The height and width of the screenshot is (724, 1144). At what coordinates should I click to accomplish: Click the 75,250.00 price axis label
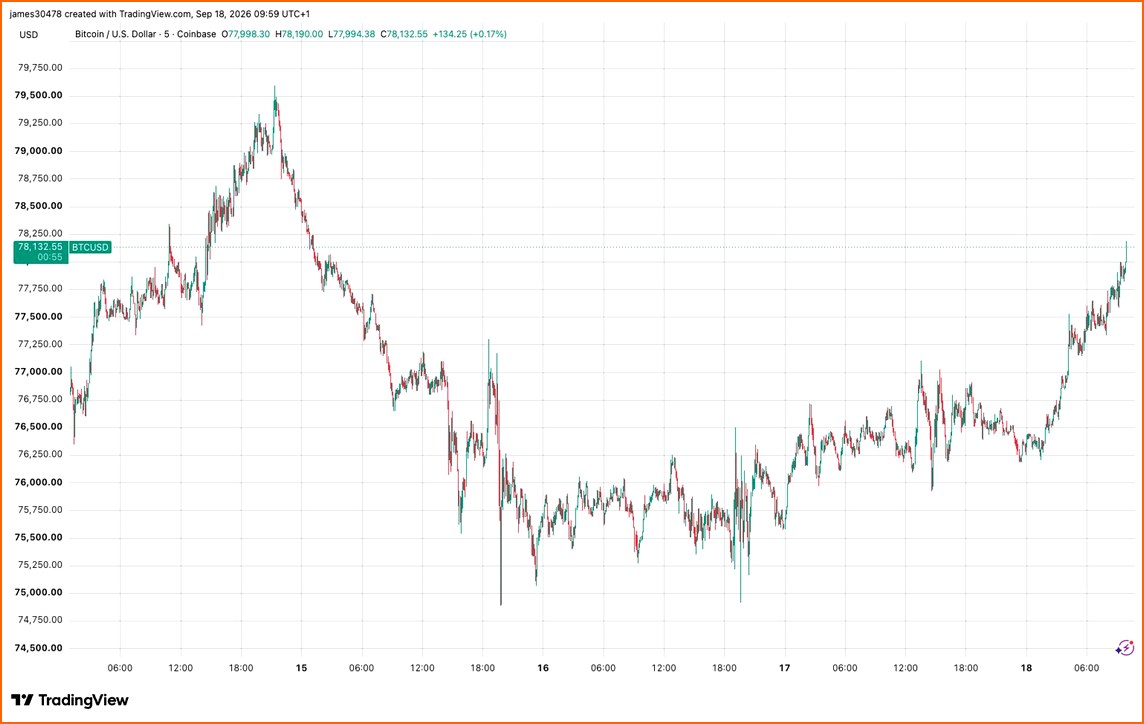(40, 565)
